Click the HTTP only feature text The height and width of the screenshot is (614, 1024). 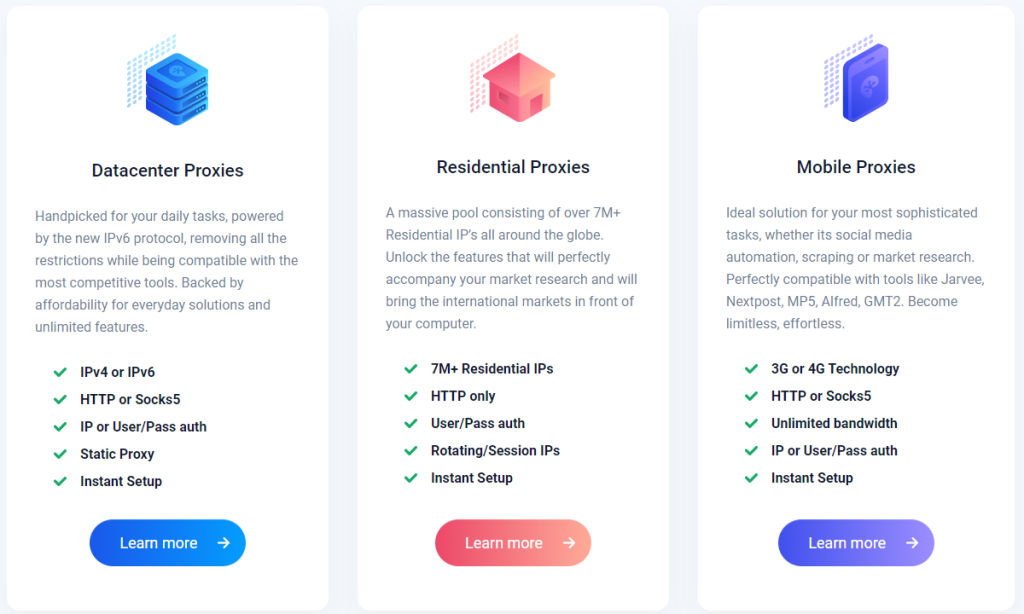[x=463, y=396]
